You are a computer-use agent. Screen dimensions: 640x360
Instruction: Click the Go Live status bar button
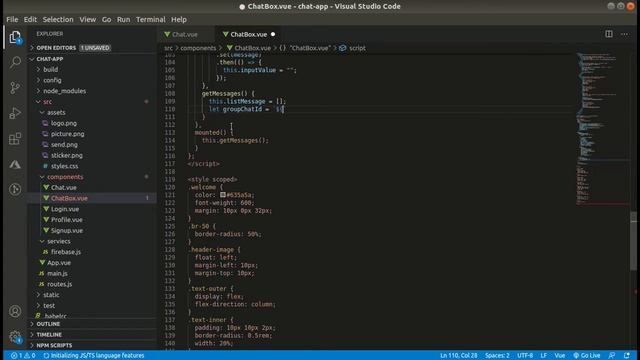[587, 356]
